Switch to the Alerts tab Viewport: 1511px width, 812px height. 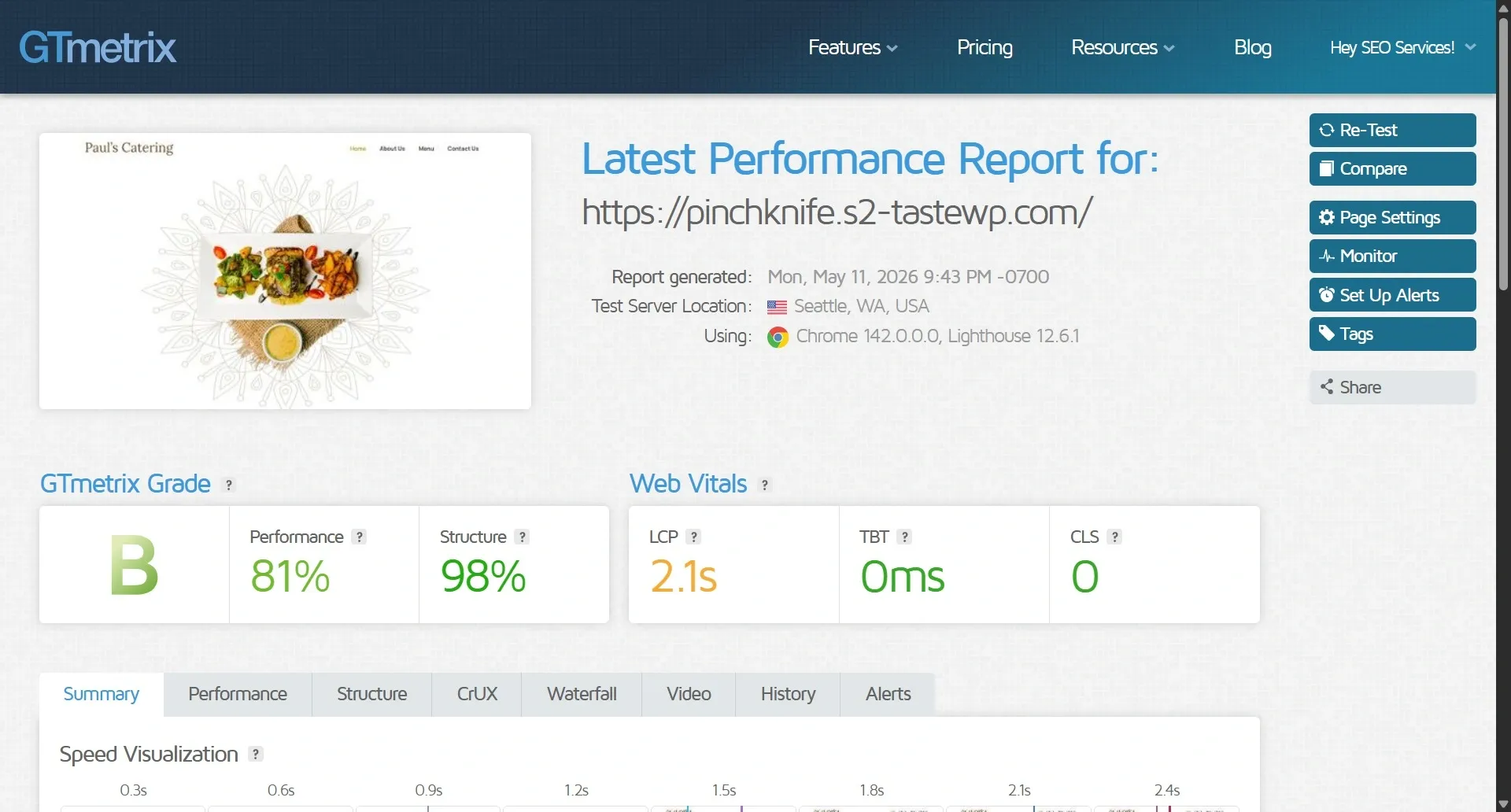click(888, 694)
